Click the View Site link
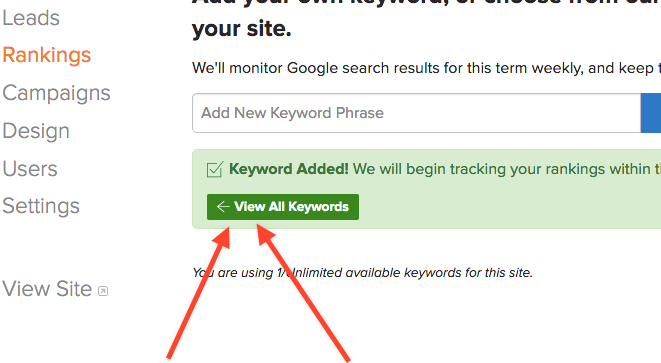This screenshot has height=363, width=661. tap(47, 289)
